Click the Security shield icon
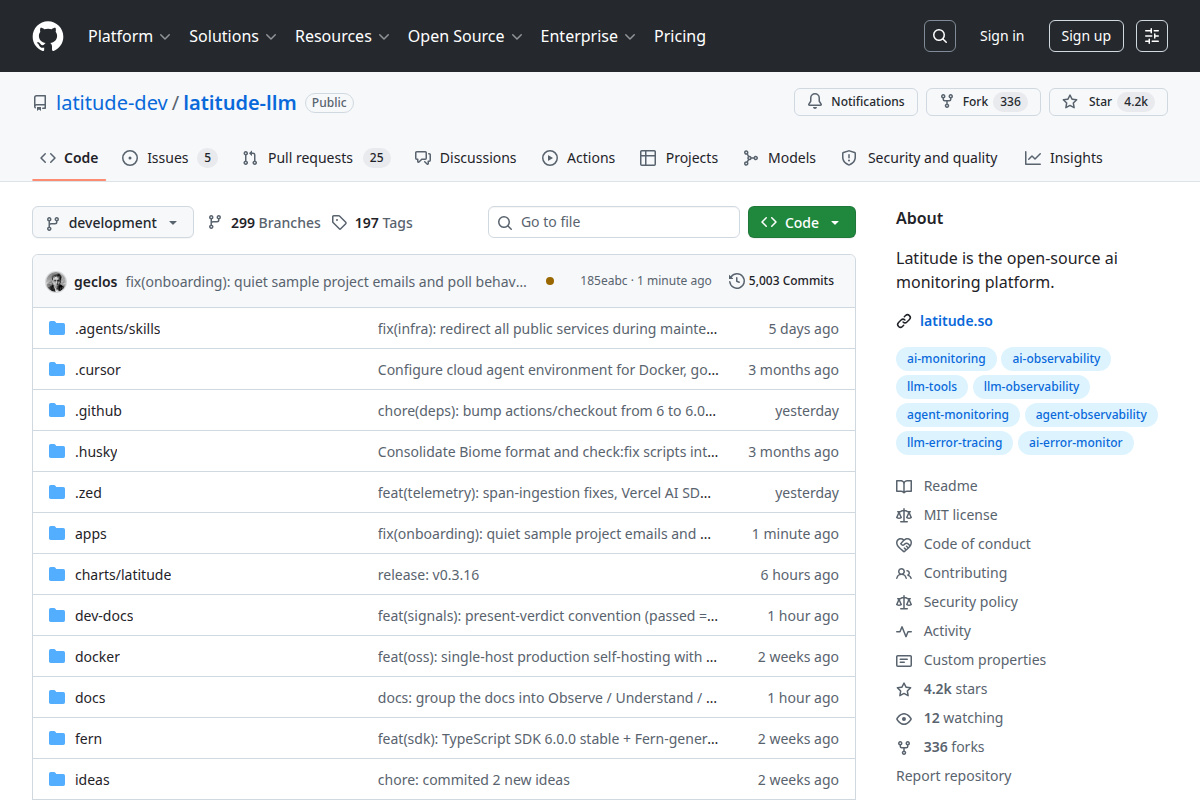Viewport: 1200px width, 800px height. (849, 158)
